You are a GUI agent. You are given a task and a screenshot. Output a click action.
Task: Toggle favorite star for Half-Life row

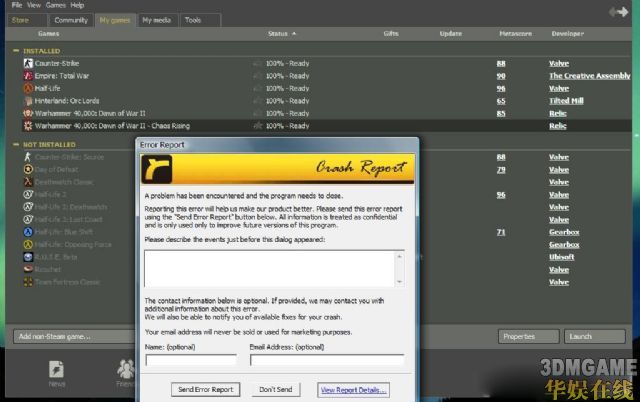coord(258,88)
